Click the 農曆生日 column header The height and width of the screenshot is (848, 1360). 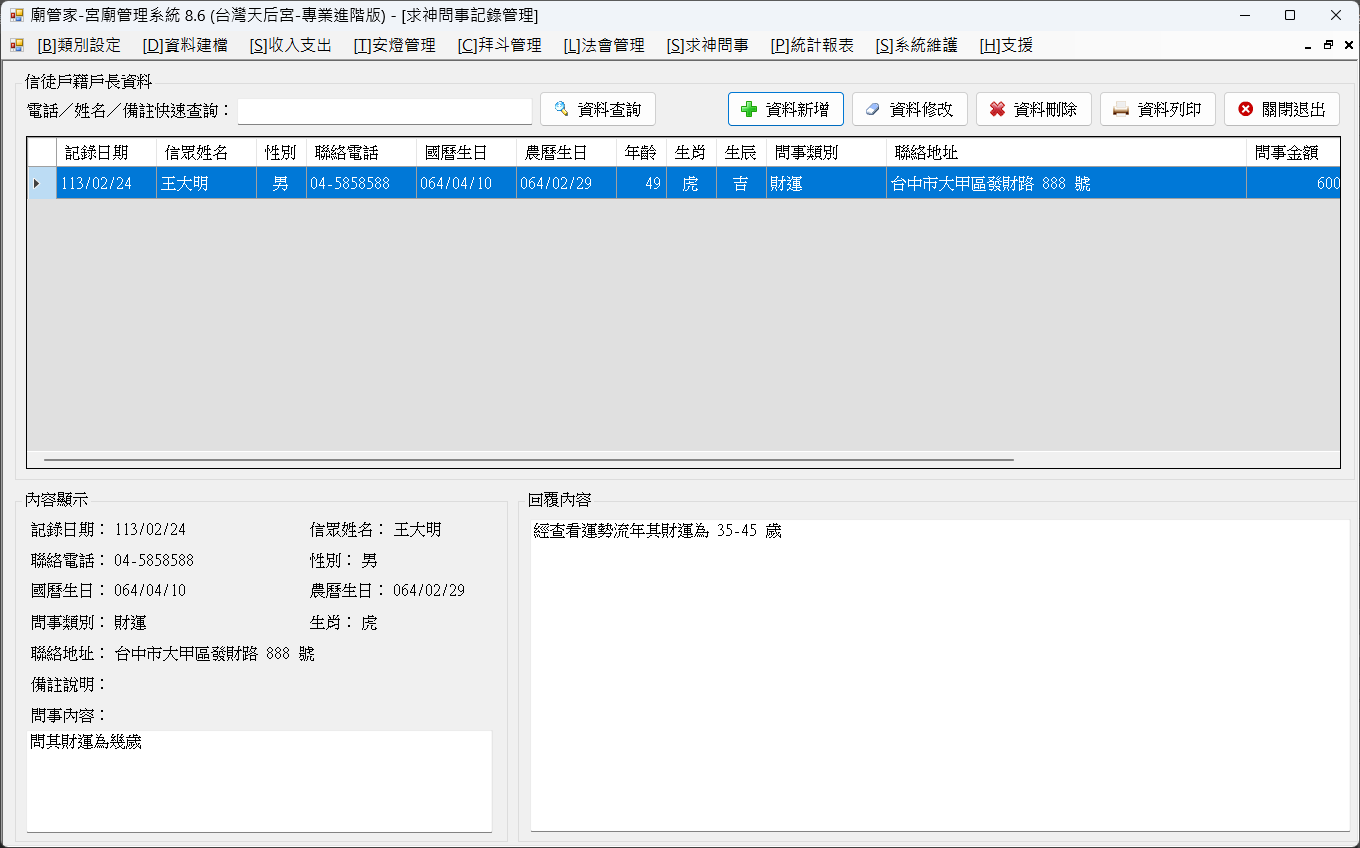566,152
